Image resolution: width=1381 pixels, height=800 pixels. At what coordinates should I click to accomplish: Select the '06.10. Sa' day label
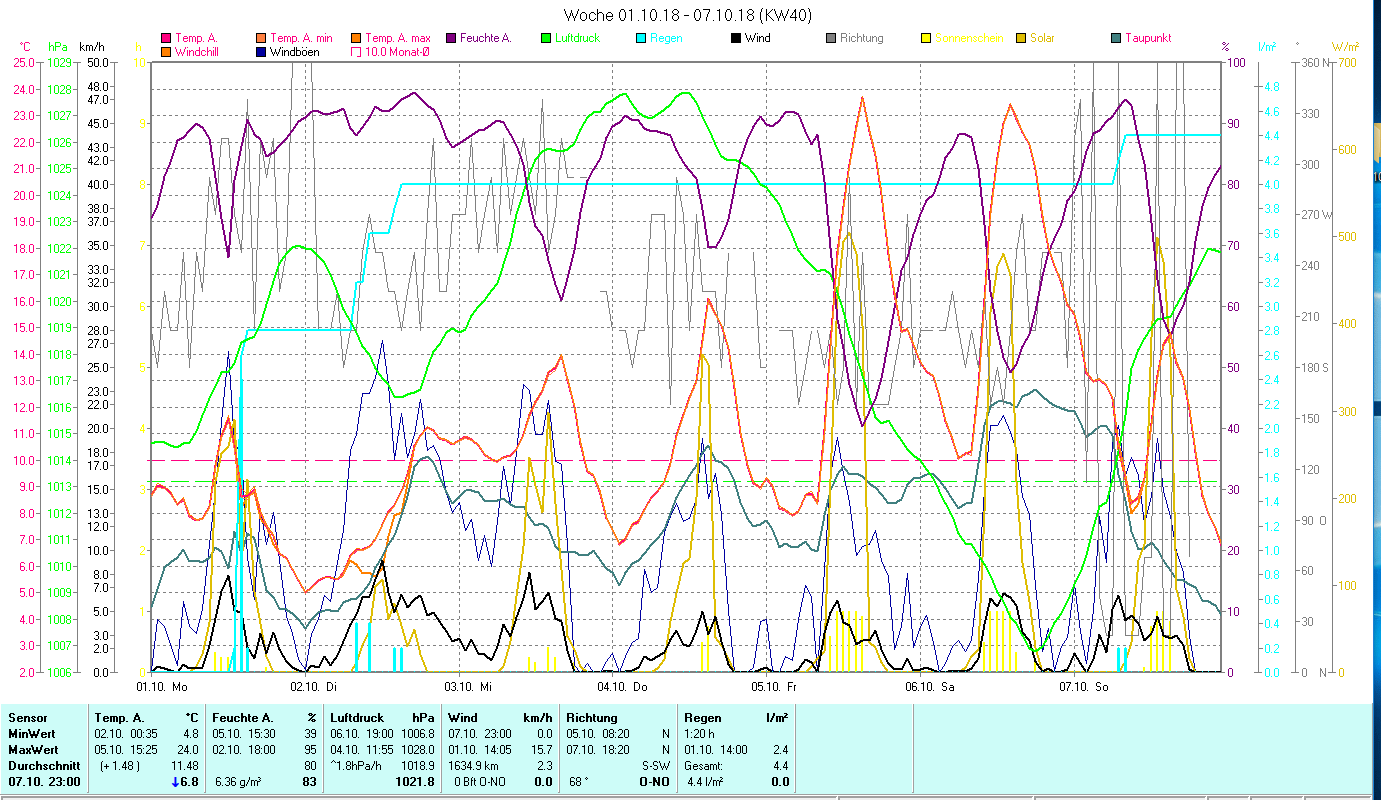[929, 687]
